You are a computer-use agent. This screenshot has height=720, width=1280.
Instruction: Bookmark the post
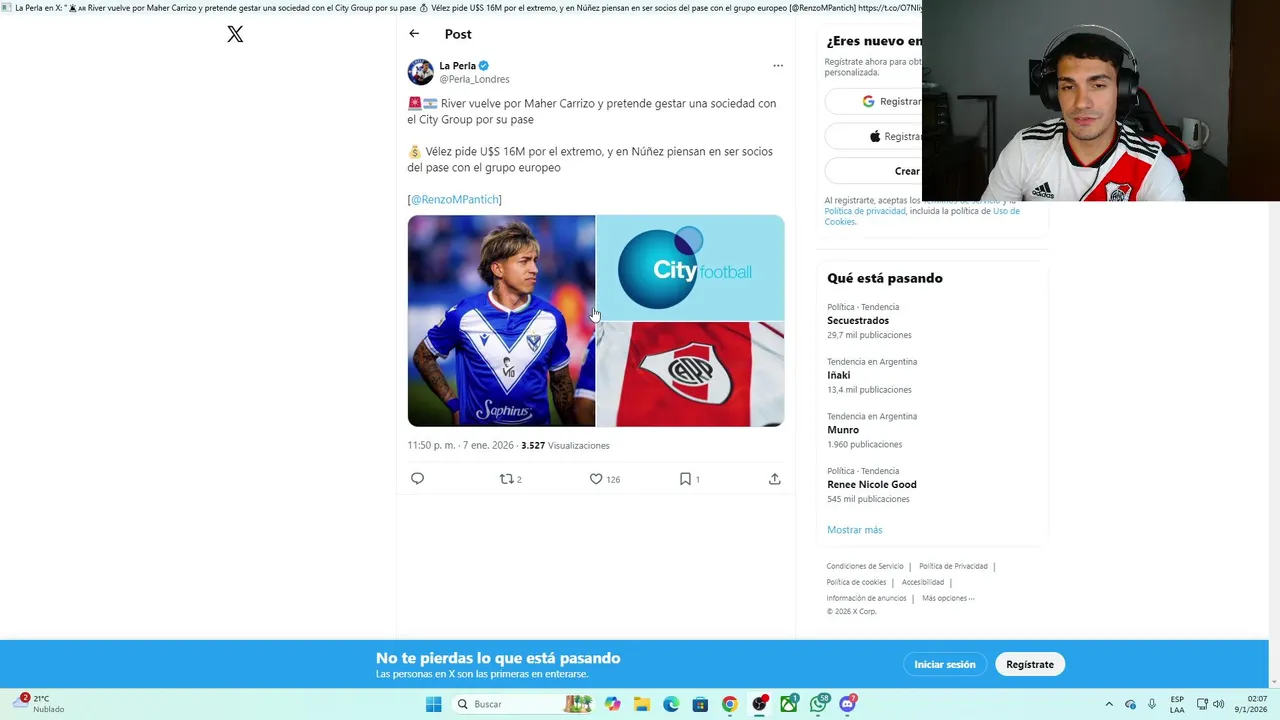(685, 479)
